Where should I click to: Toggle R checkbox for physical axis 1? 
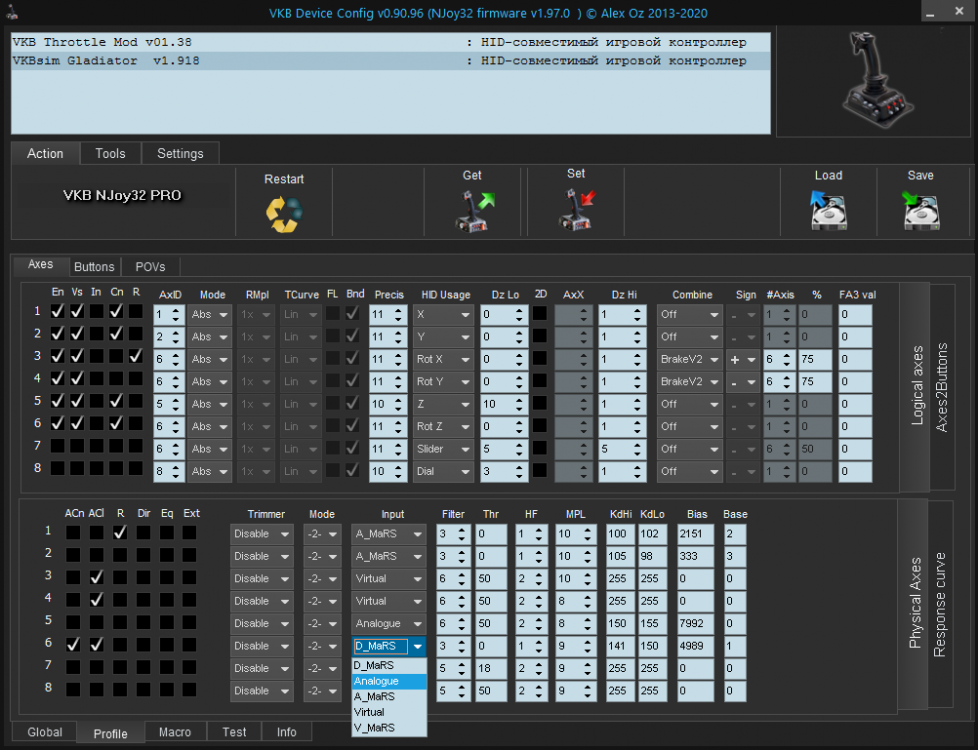tap(120, 532)
